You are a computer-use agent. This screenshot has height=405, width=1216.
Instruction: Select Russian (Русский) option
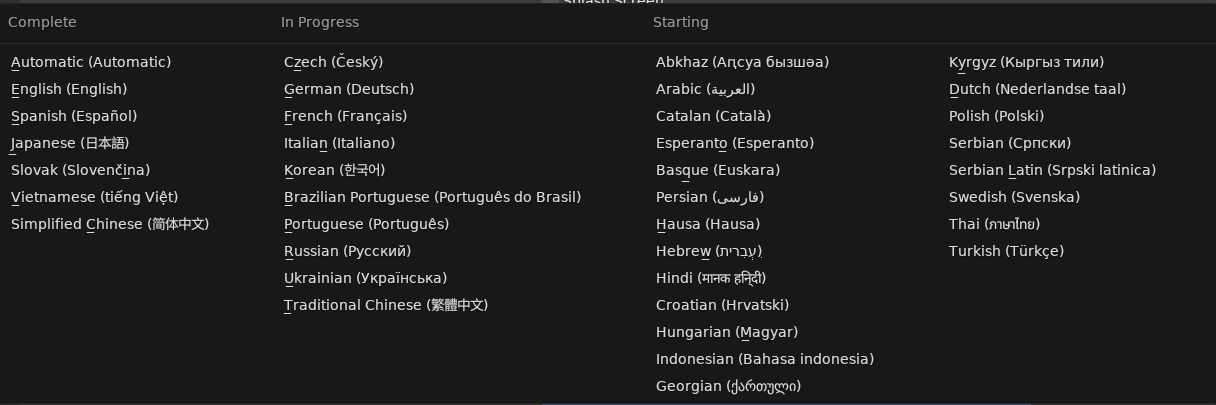(x=348, y=251)
